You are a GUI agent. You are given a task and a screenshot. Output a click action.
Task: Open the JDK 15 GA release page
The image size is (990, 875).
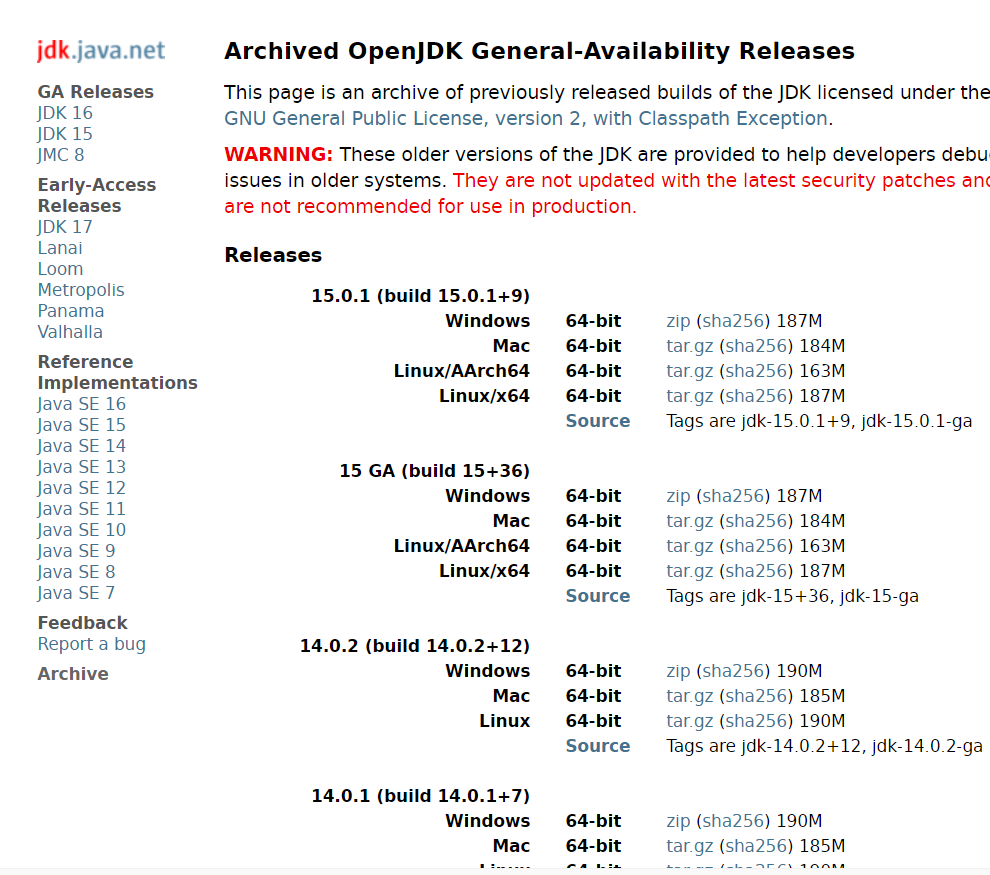pyautogui.click(x=64, y=133)
